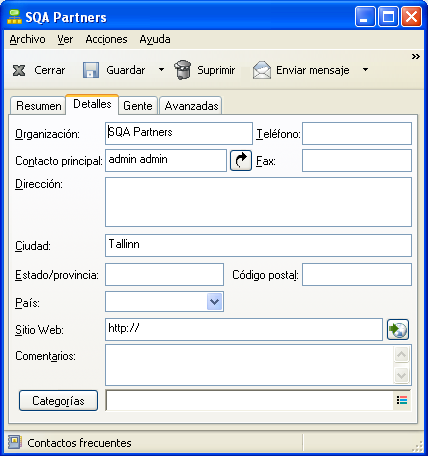This screenshot has height=456, width=428.
Task: Maximize the SQA Partners window
Action: click(x=388, y=17)
